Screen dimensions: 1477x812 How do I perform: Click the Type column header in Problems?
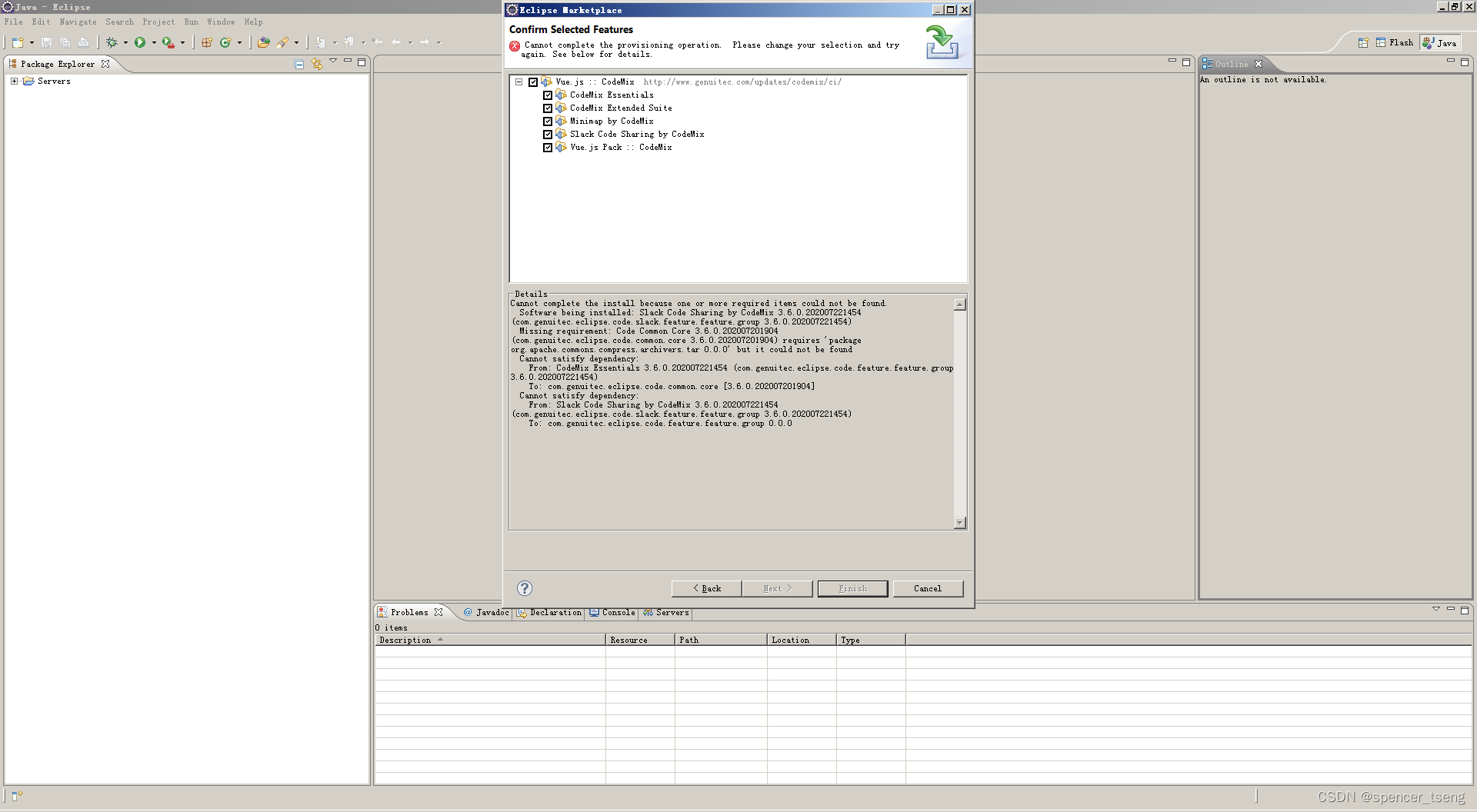871,640
